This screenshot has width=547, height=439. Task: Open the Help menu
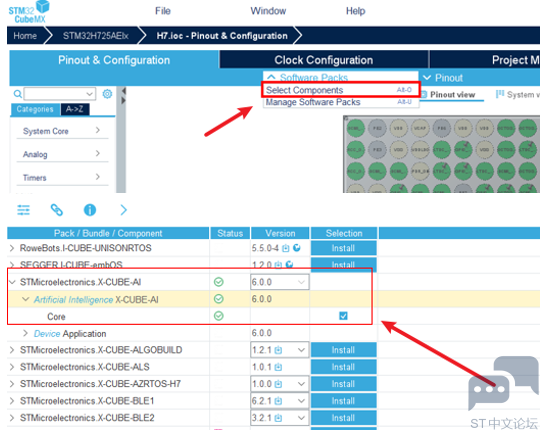(355, 11)
